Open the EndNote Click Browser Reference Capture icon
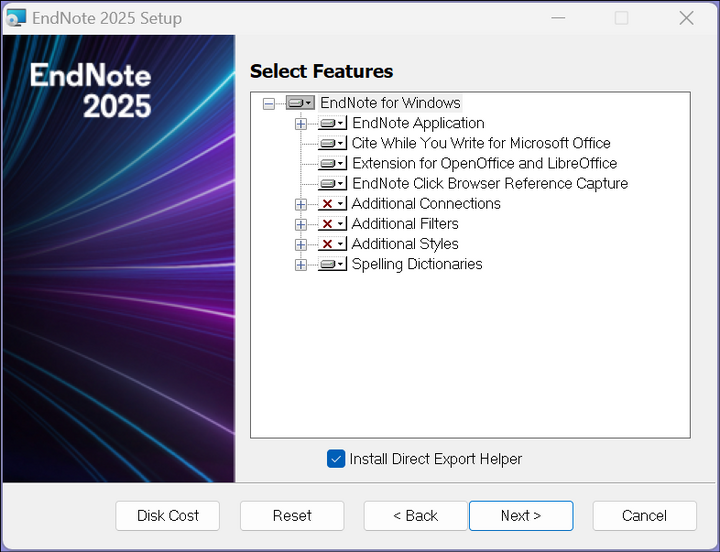Screen dimensions: 720x552 pos(332,184)
